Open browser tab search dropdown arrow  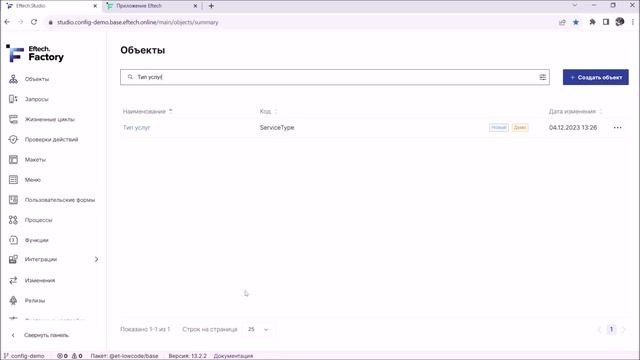tap(575, 5)
